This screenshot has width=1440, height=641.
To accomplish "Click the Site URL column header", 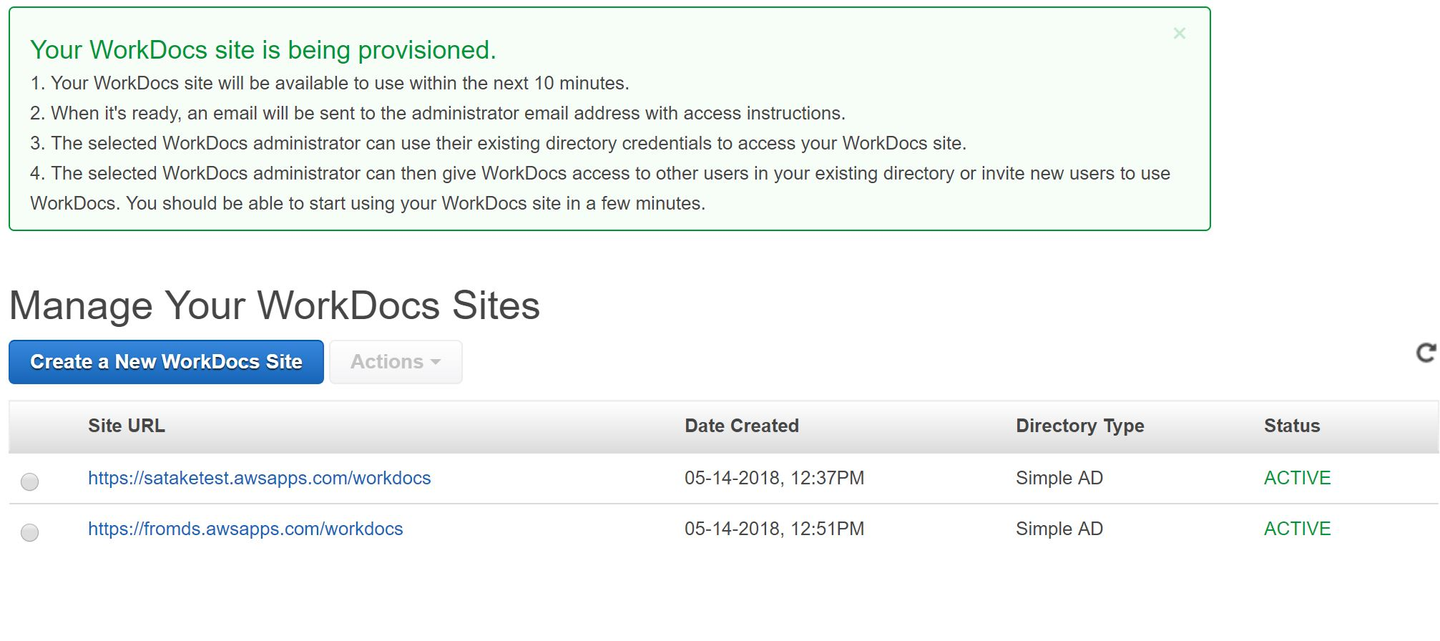I will tap(126, 426).
